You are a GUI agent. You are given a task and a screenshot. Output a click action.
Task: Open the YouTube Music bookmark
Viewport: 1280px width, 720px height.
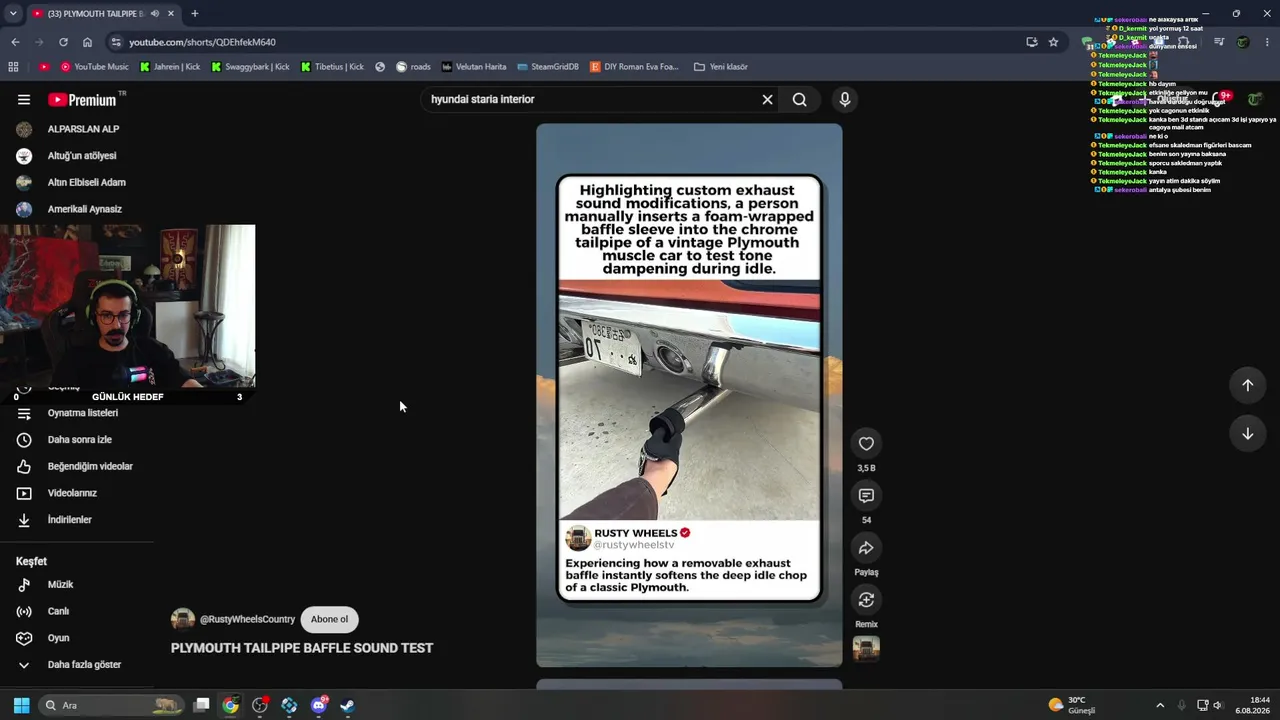(95, 67)
